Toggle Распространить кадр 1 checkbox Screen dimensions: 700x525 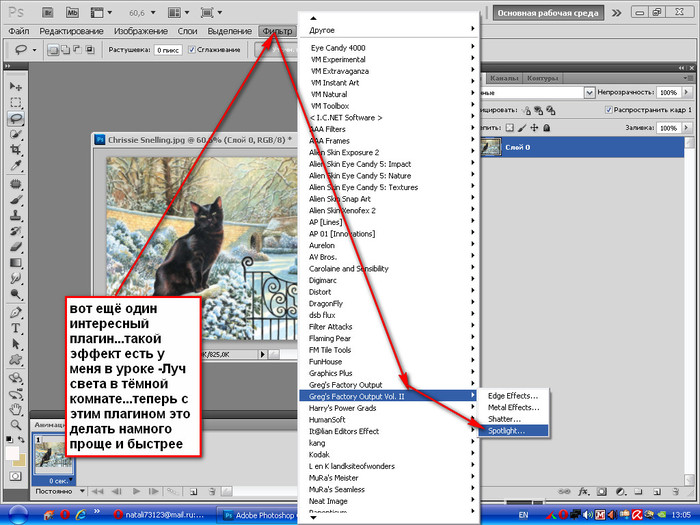pyautogui.click(x=608, y=109)
